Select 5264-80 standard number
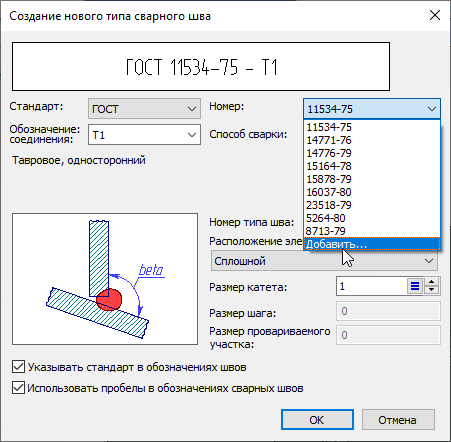The height and width of the screenshot is (442, 451). 372,218
